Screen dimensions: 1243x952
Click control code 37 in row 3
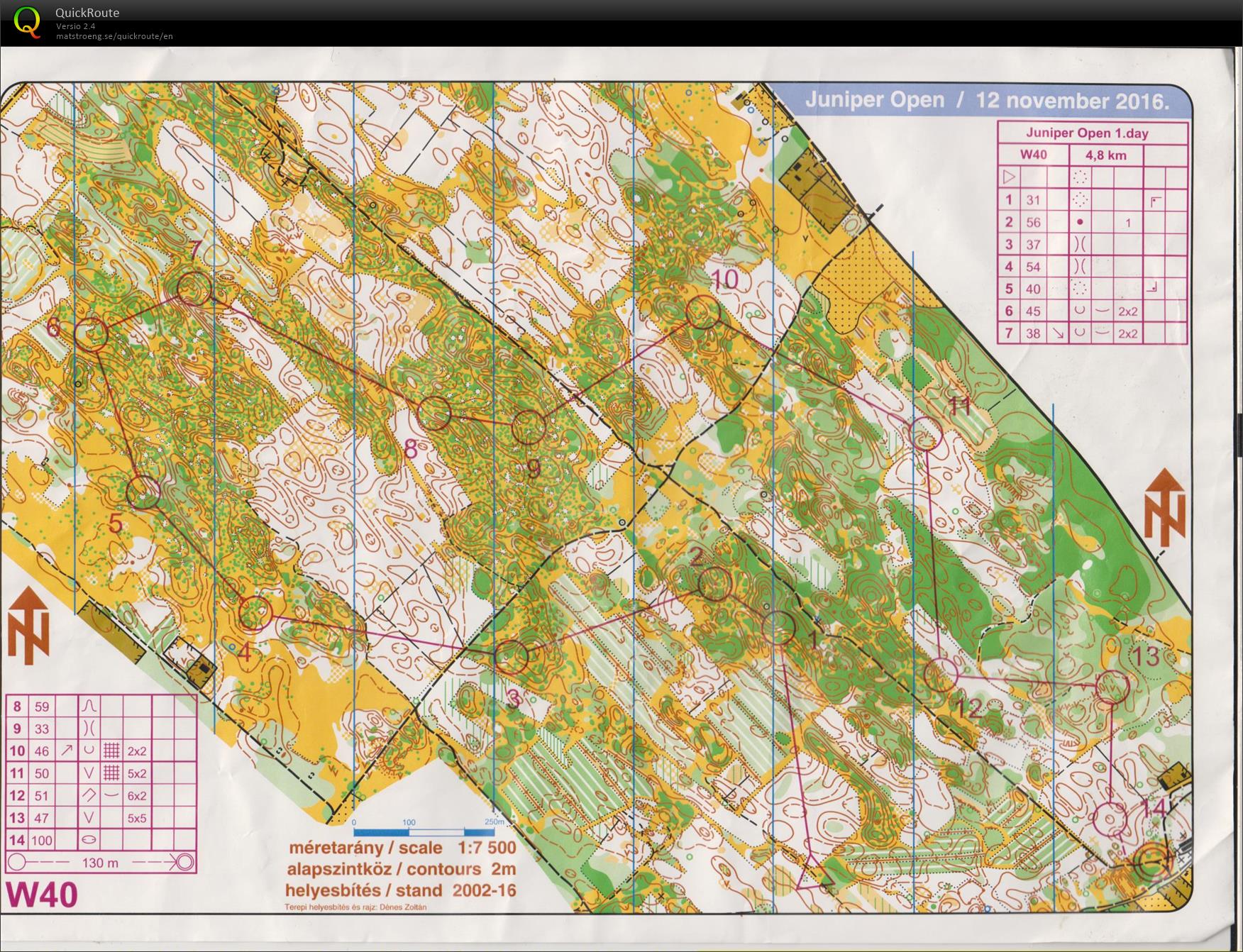1032,245
